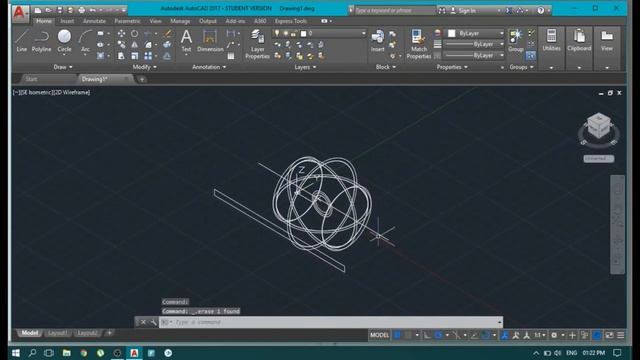Viewport: 640px width, 360px height.
Task: Open the Annotate ribbon tab
Action: 94,21
